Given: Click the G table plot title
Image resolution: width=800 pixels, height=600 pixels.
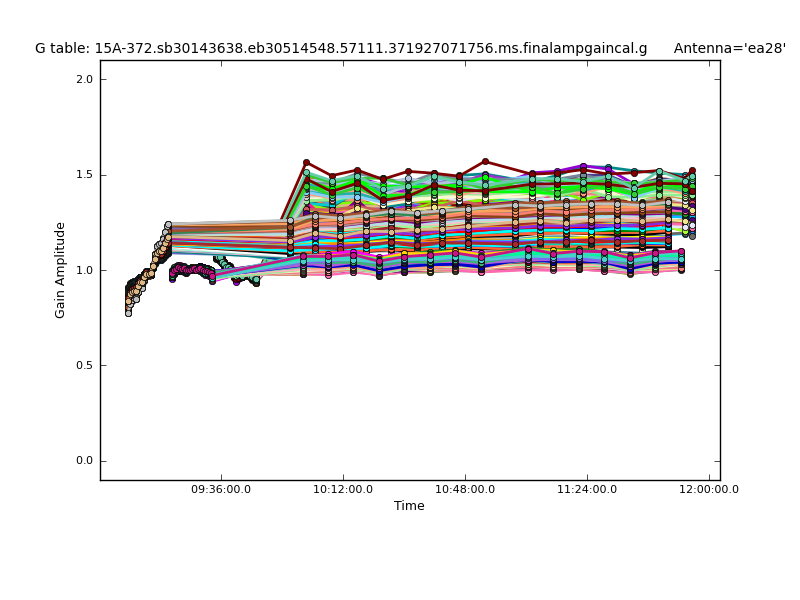Looking at the screenshot, I should point(340,48).
